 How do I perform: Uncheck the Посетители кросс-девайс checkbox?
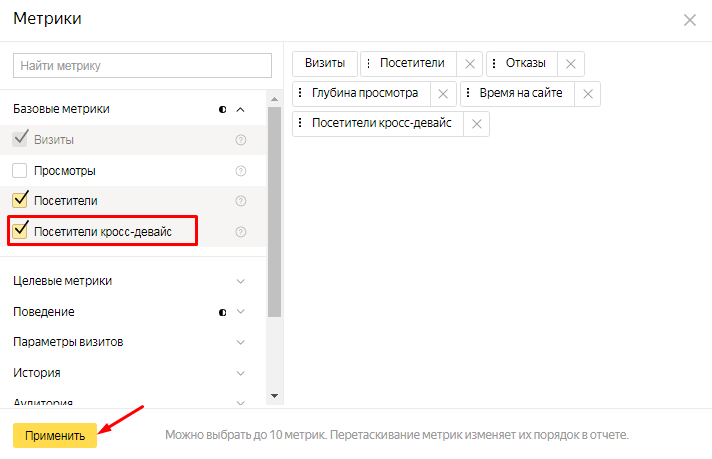(20, 231)
